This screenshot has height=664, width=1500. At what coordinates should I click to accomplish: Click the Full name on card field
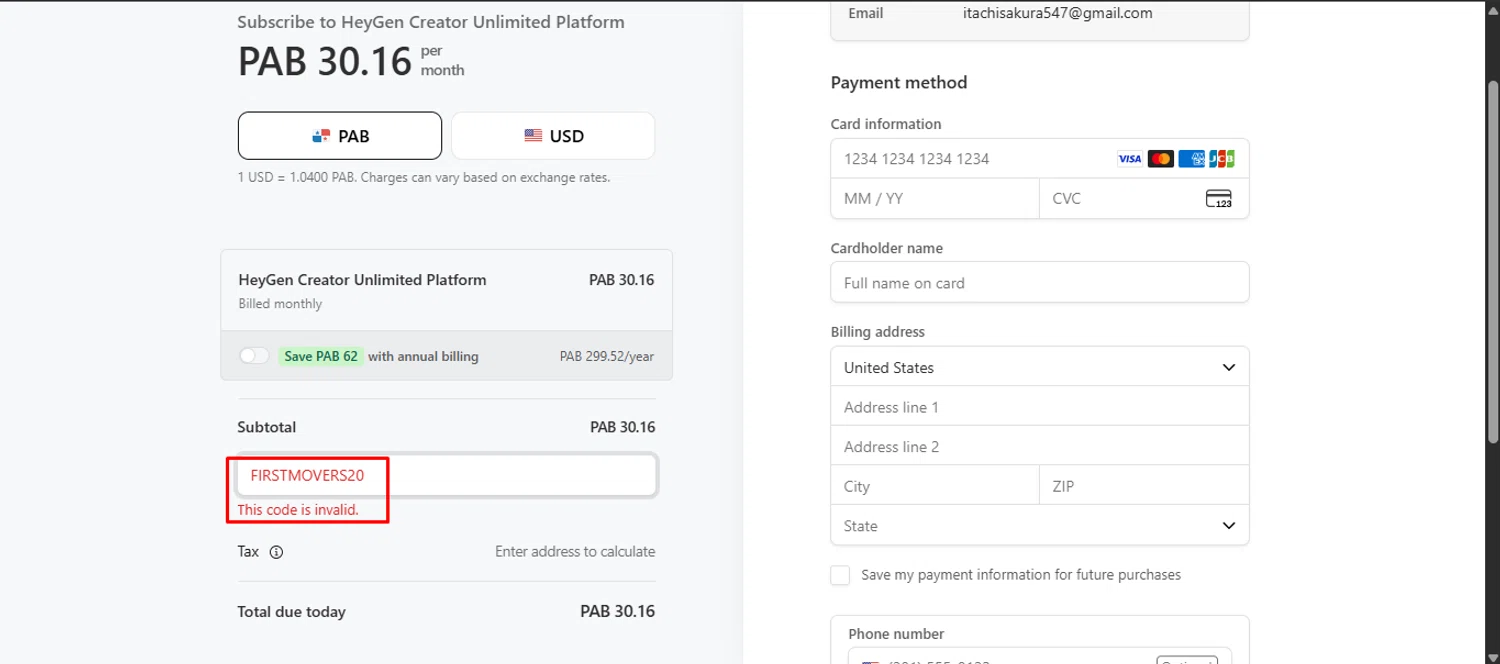tap(1040, 283)
